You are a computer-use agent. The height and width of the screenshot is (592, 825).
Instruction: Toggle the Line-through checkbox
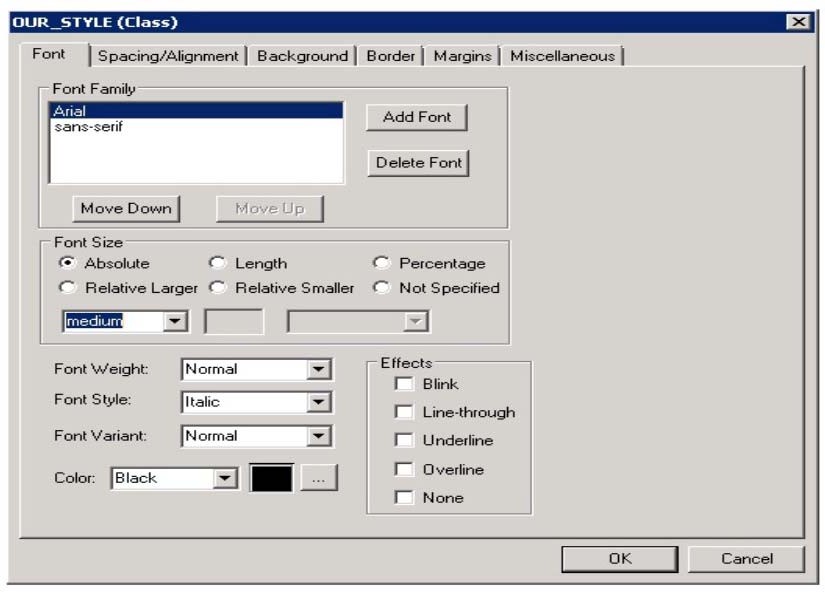point(404,412)
